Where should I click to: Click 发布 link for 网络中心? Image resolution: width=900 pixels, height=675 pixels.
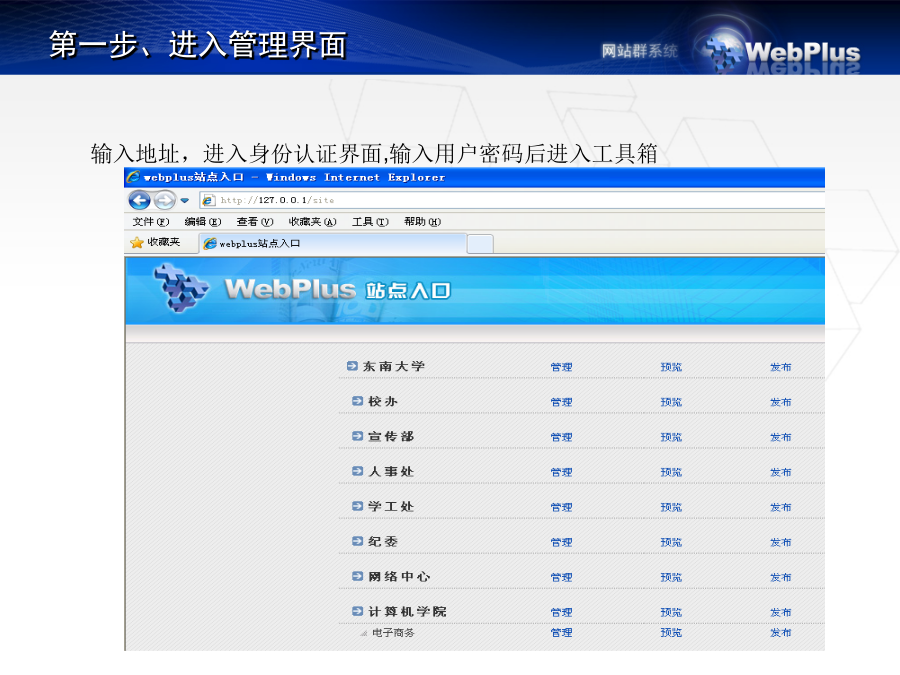(x=781, y=577)
